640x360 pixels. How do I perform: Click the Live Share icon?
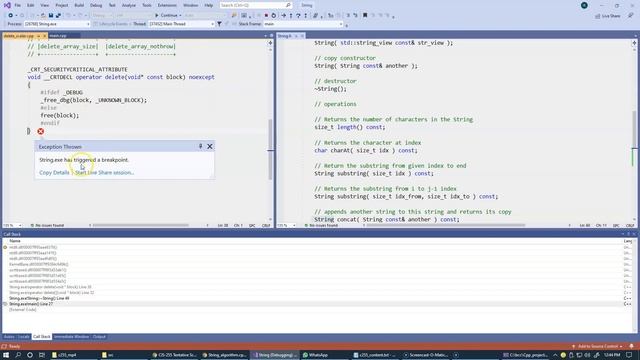click(598, 16)
